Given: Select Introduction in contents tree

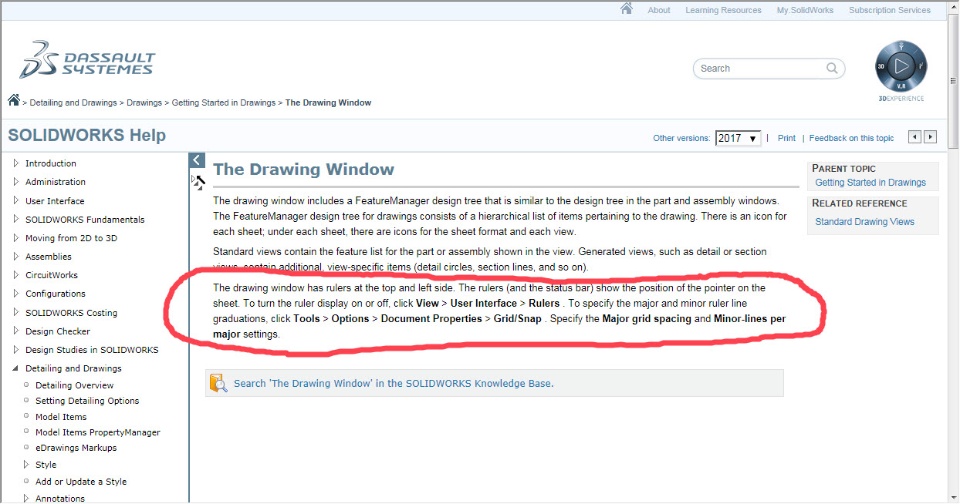Looking at the screenshot, I should (51, 164).
